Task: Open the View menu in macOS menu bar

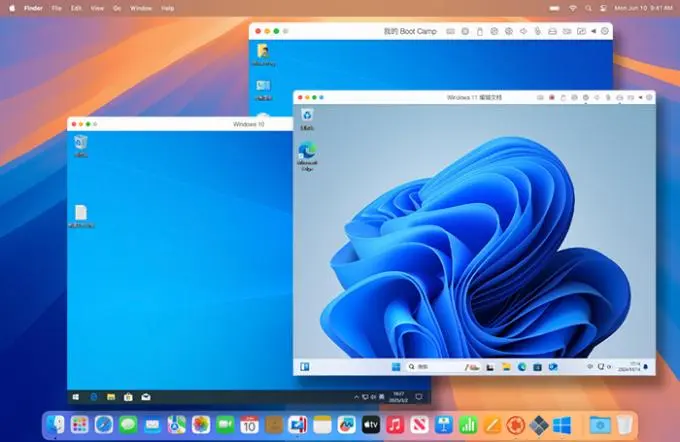Action: 97,8
